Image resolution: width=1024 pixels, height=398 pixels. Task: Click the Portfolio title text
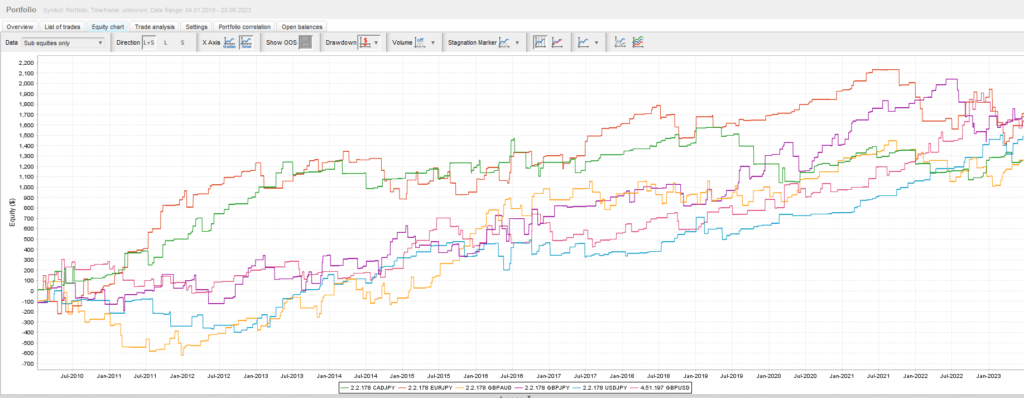coord(21,10)
